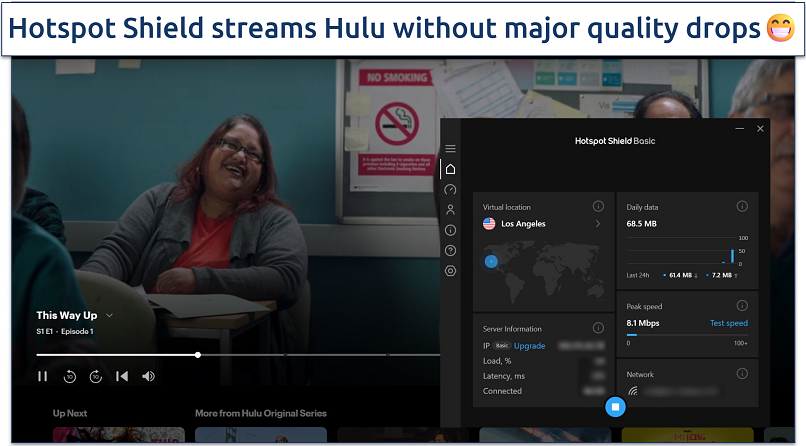Stop the VPN connection with the blue stop button
Screen dimensions: 806x446
[x=615, y=407]
